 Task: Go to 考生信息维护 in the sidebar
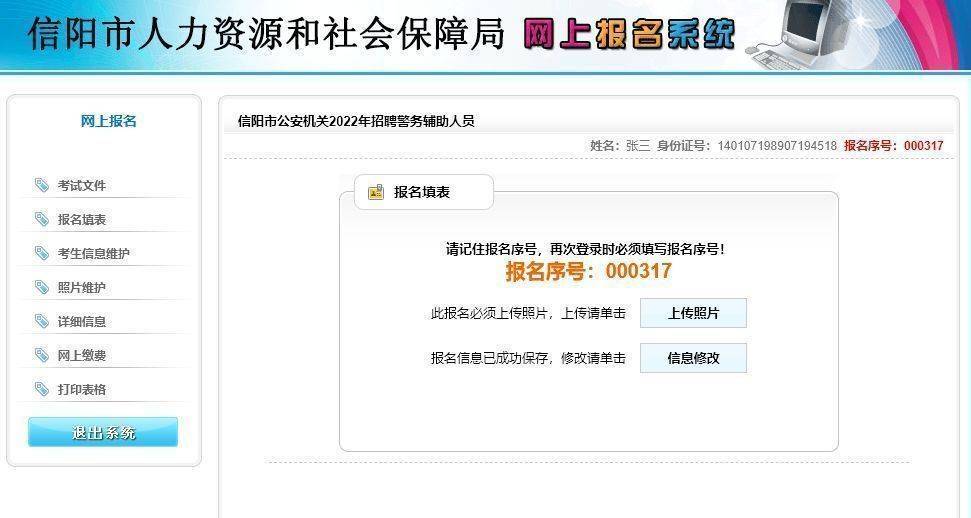[94, 254]
